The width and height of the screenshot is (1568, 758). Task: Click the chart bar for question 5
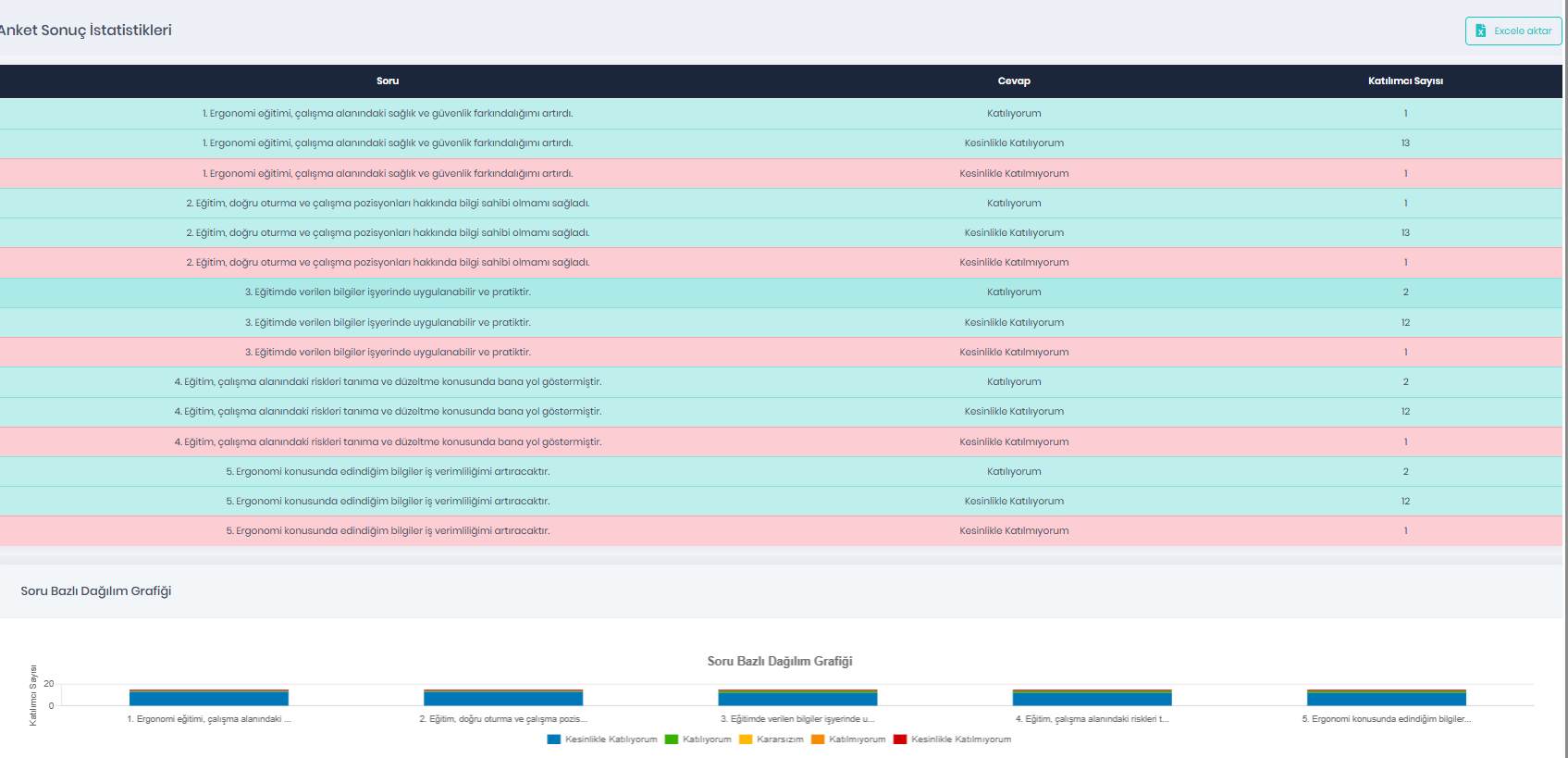(1386, 699)
